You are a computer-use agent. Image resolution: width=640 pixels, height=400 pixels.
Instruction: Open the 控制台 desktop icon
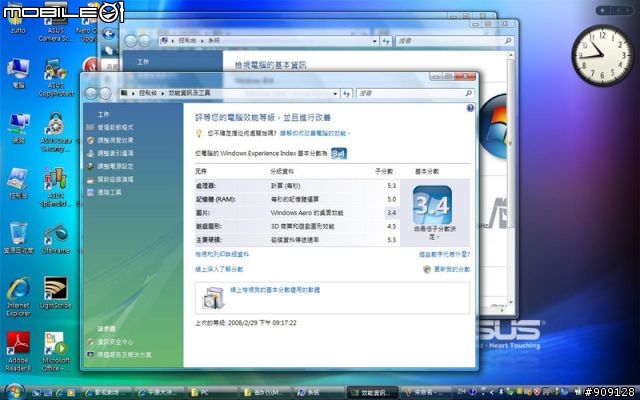click(x=18, y=184)
